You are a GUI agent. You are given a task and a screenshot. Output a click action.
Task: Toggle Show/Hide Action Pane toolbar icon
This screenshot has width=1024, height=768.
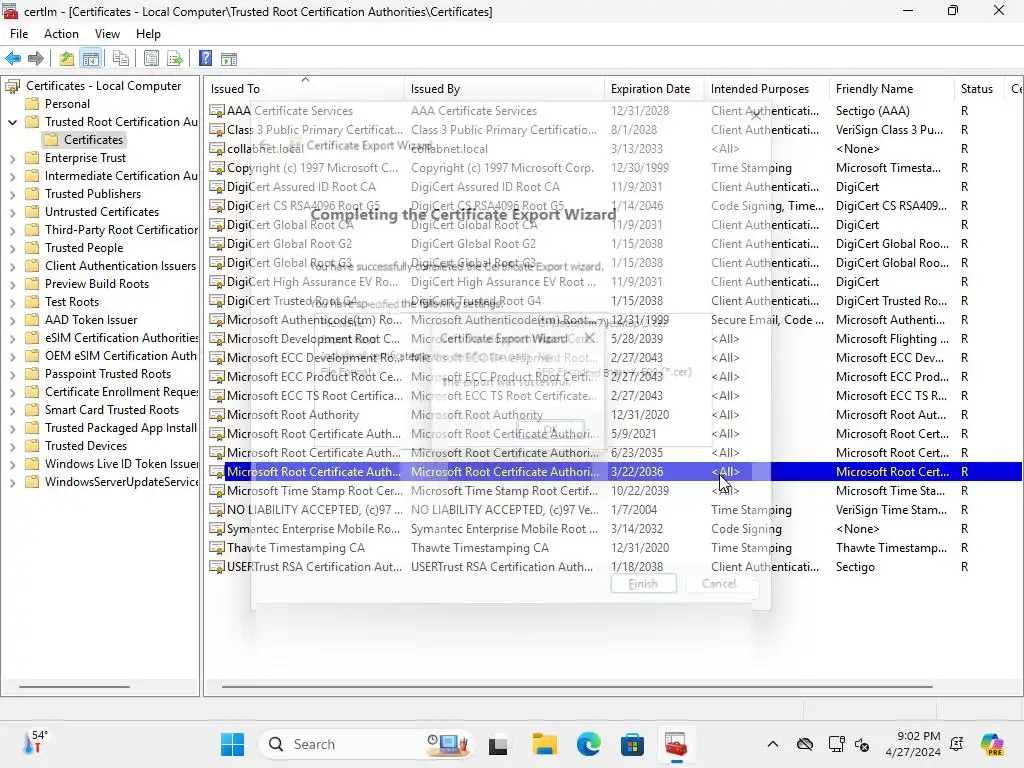tap(229, 59)
